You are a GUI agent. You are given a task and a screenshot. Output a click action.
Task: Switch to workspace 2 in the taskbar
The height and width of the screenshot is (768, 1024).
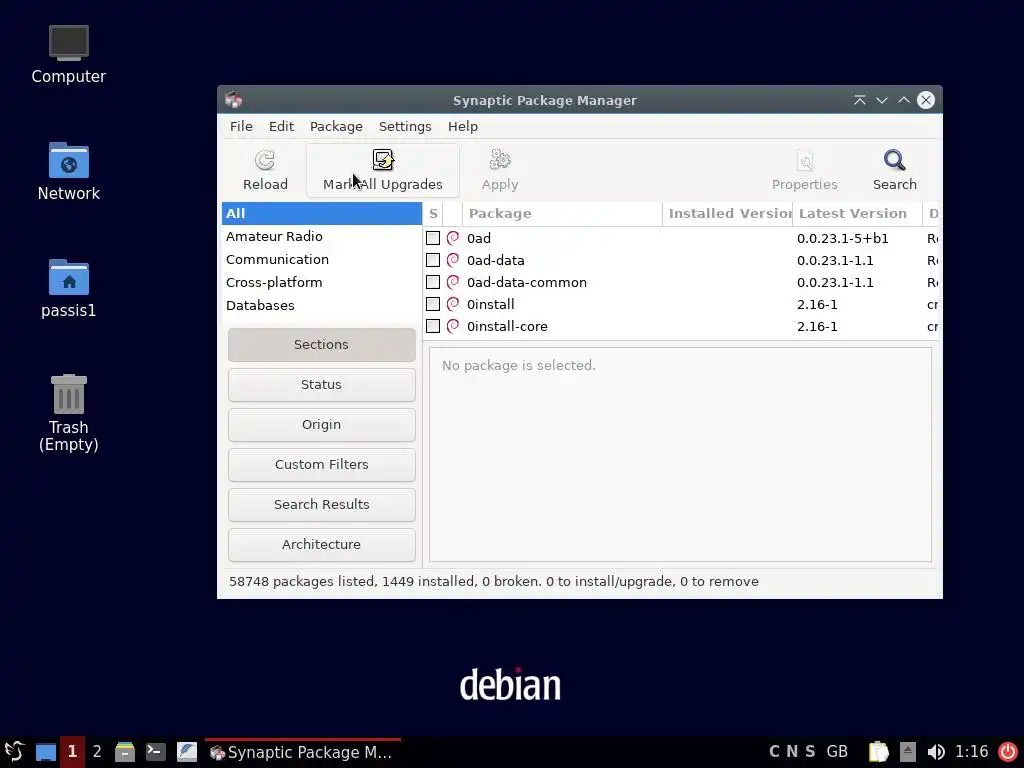pyautogui.click(x=97, y=752)
